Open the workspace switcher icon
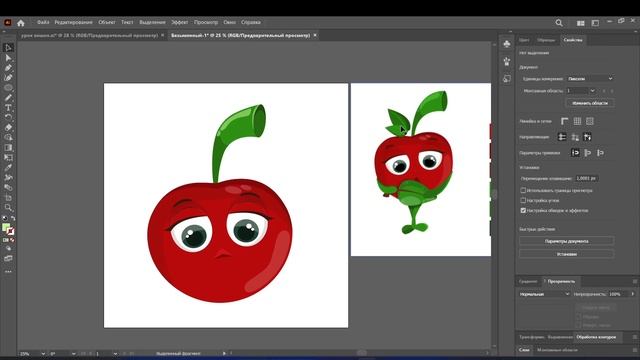The height and width of the screenshot is (360, 640). pyautogui.click(x=595, y=23)
